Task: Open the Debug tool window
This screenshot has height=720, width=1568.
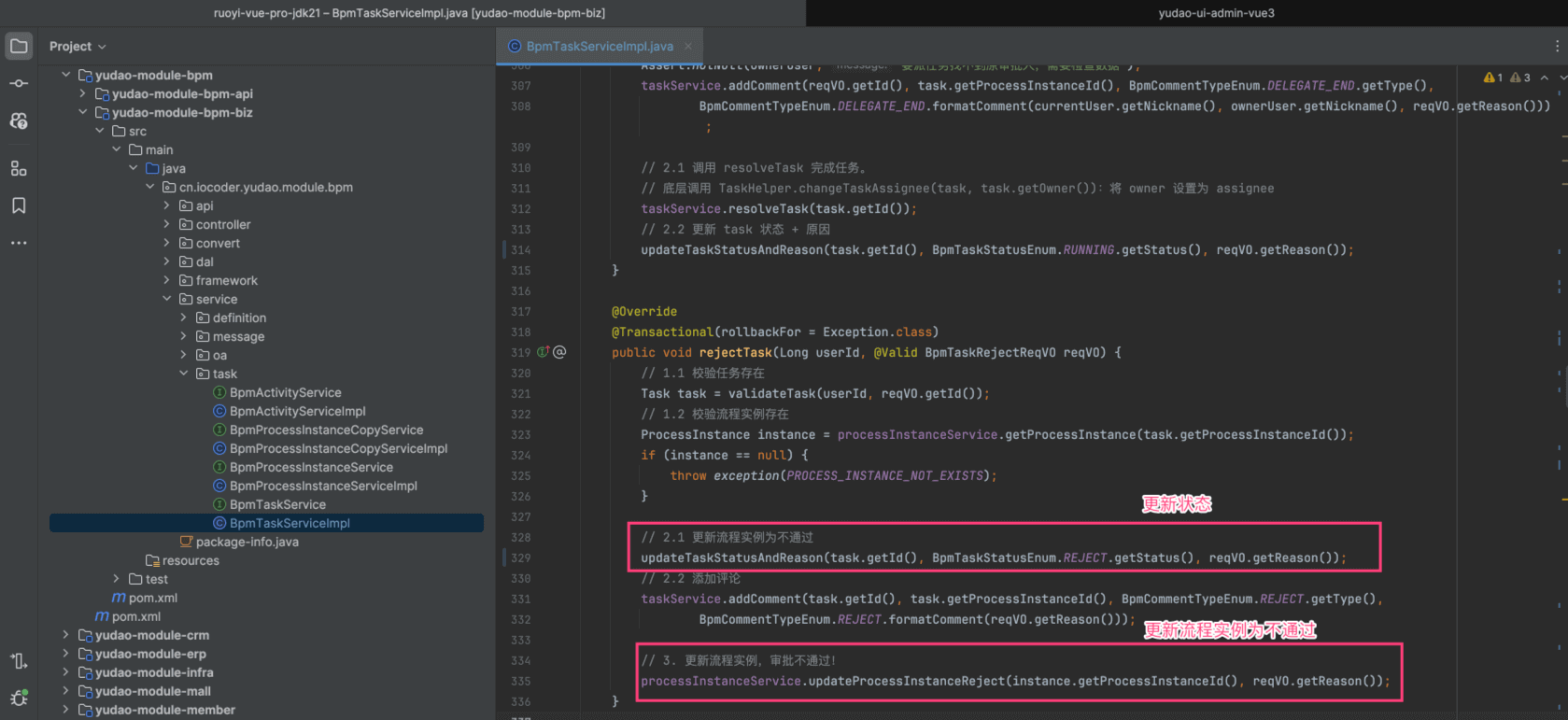Action: coord(19,698)
